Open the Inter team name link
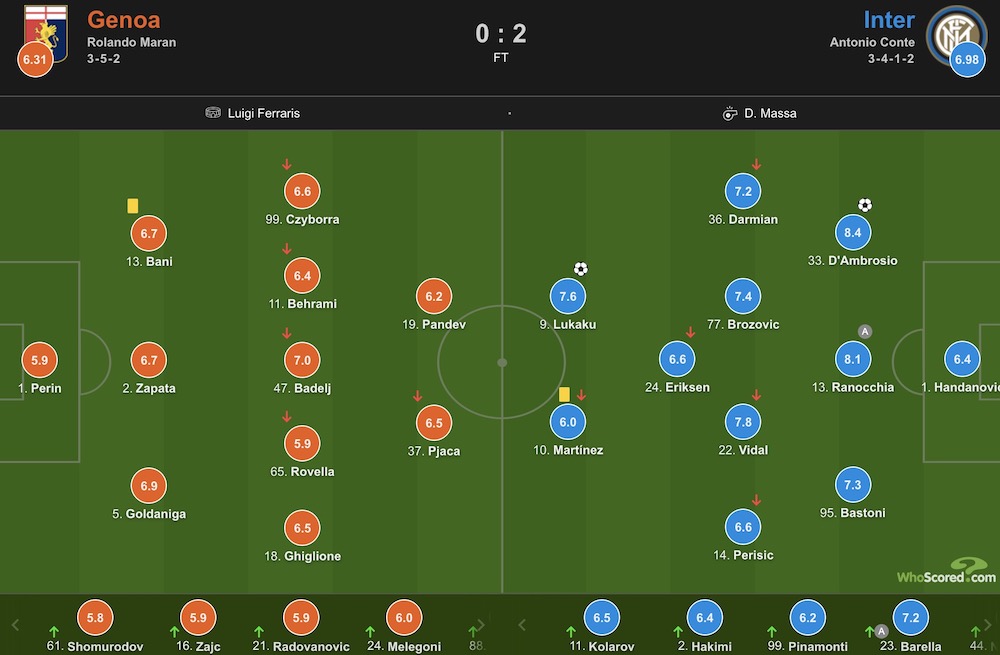 coord(889,20)
